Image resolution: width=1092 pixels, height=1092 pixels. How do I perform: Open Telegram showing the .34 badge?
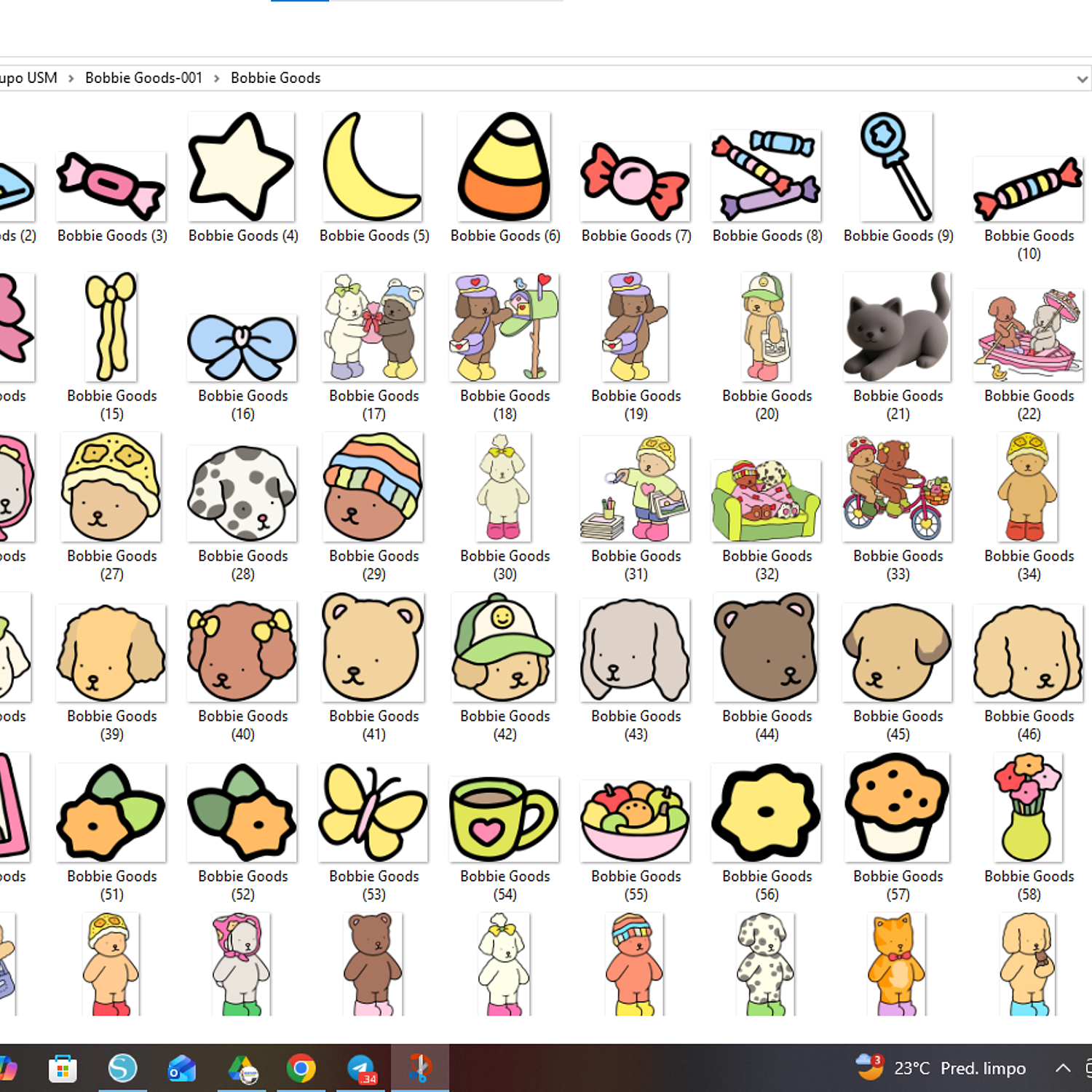tap(359, 1069)
